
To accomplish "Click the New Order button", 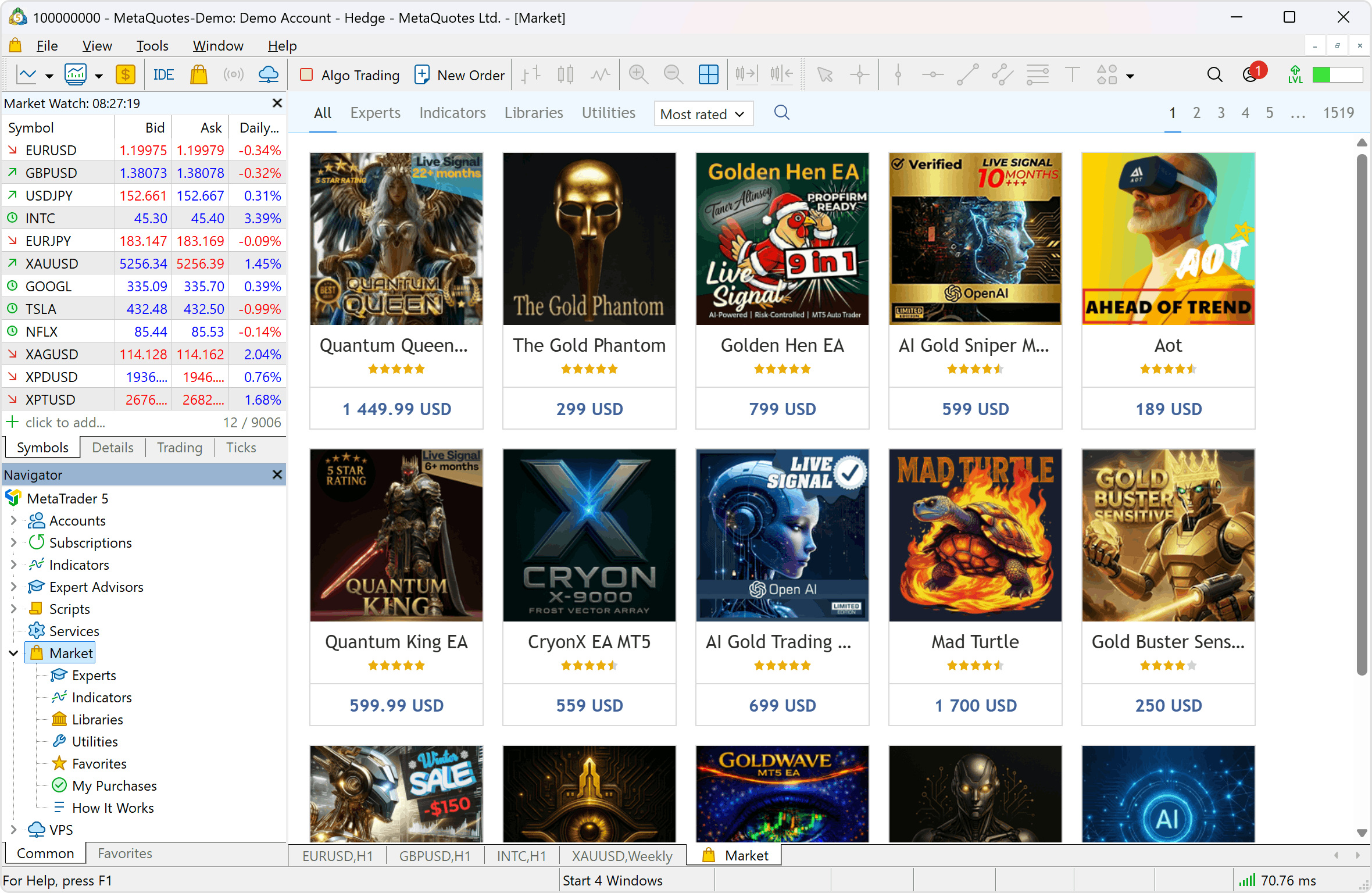I will tap(459, 75).
